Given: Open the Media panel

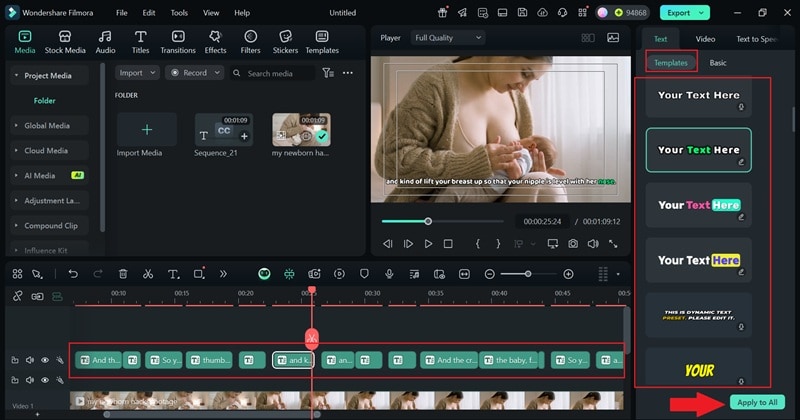Looking at the screenshot, I should pos(24,42).
